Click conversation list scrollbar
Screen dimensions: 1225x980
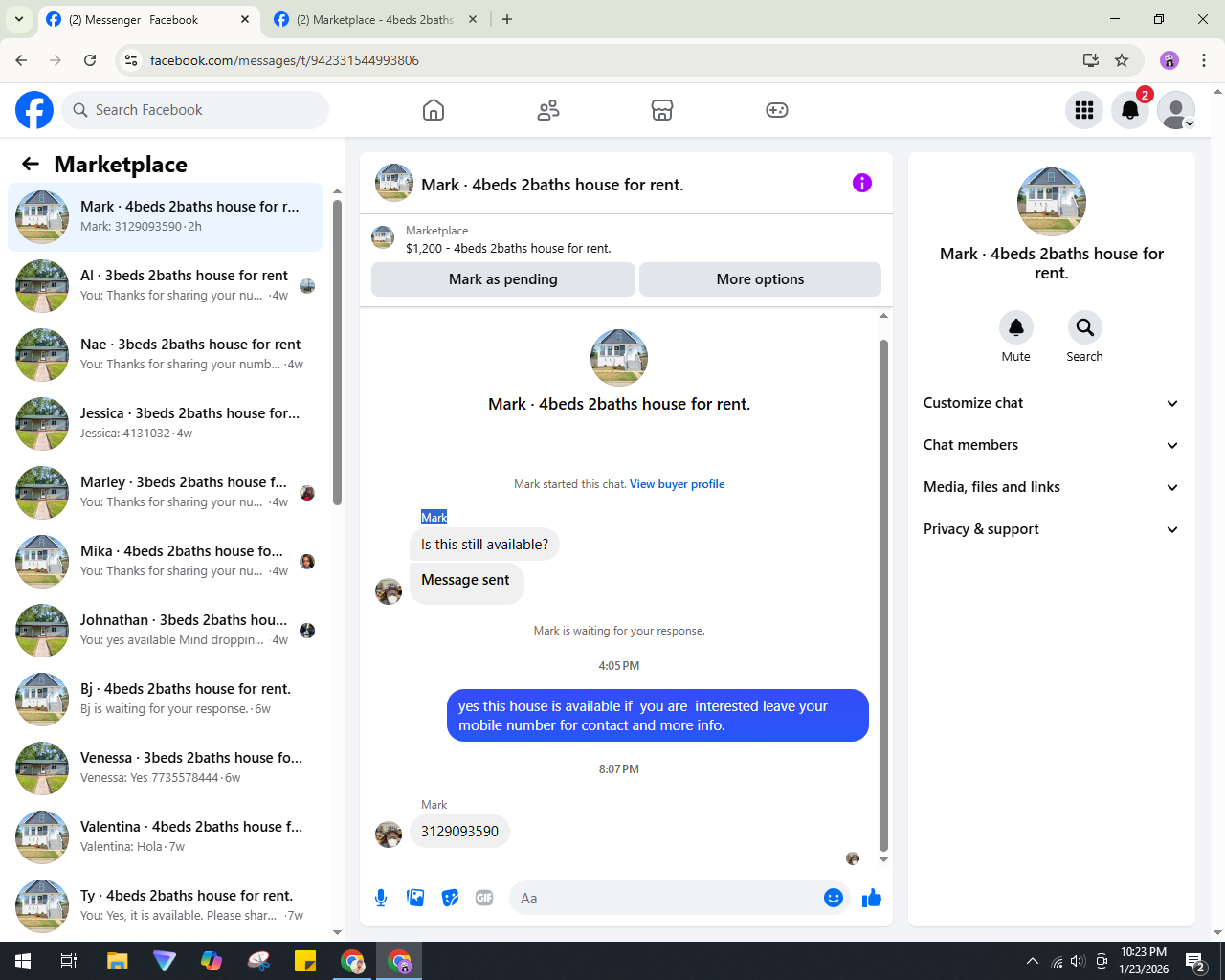337,352
